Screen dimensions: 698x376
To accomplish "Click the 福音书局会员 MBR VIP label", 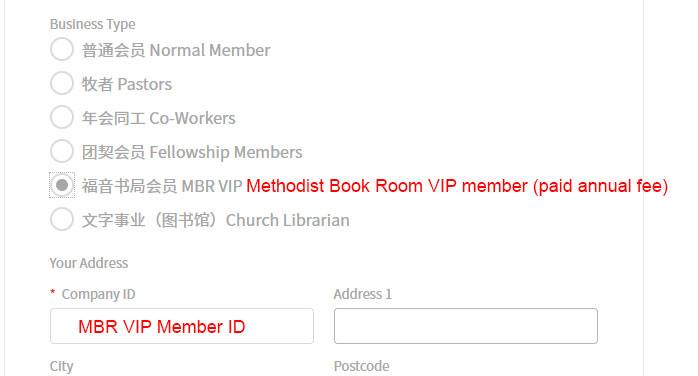I will pos(162,186).
